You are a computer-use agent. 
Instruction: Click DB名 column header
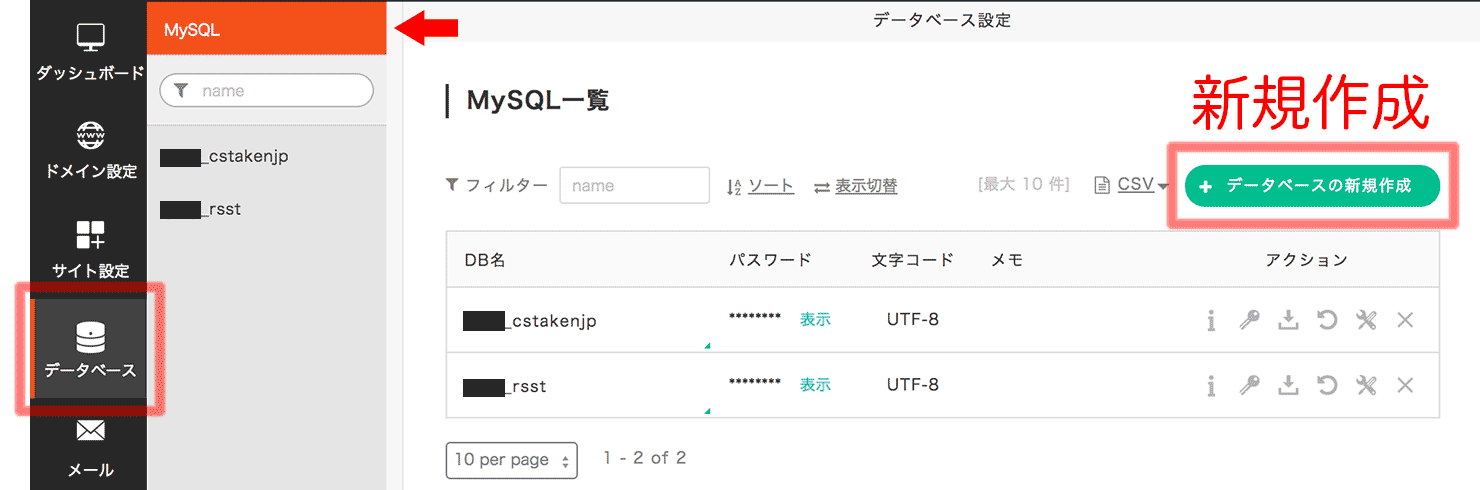(x=485, y=260)
